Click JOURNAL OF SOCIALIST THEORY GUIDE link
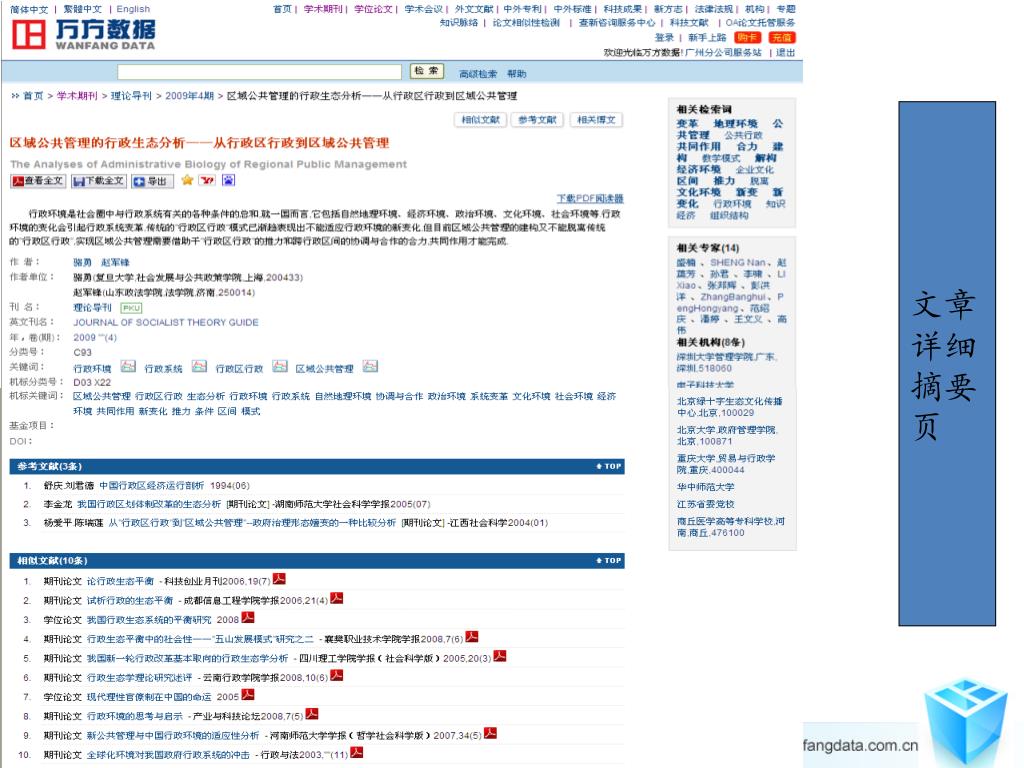This screenshot has height=768, width=1024. tap(166, 323)
